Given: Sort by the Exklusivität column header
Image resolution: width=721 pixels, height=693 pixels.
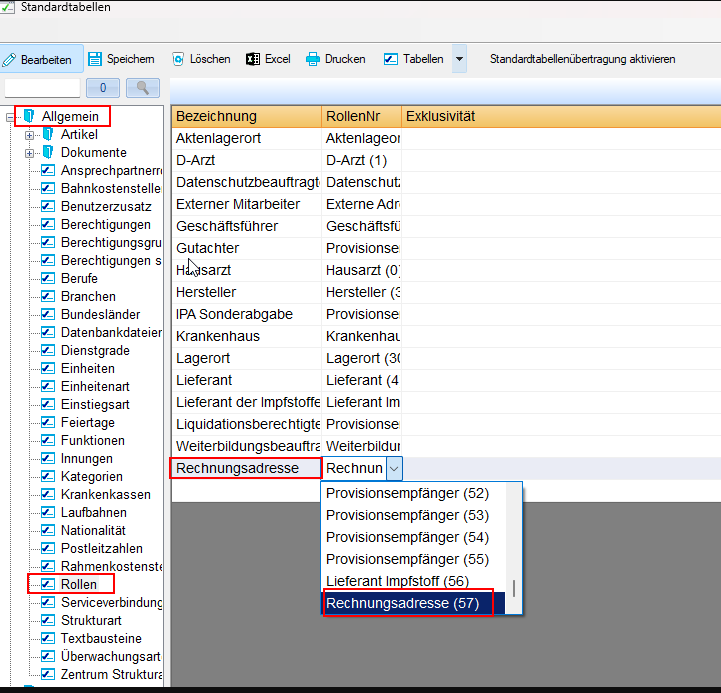Looking at the screenshot, I should (x=561, y=116).
